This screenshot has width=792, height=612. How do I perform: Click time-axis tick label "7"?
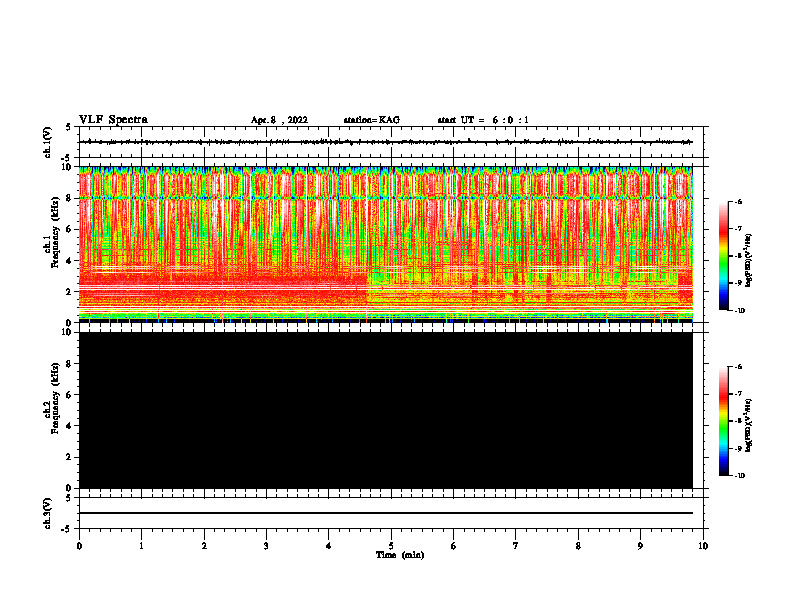pos(516,546)
